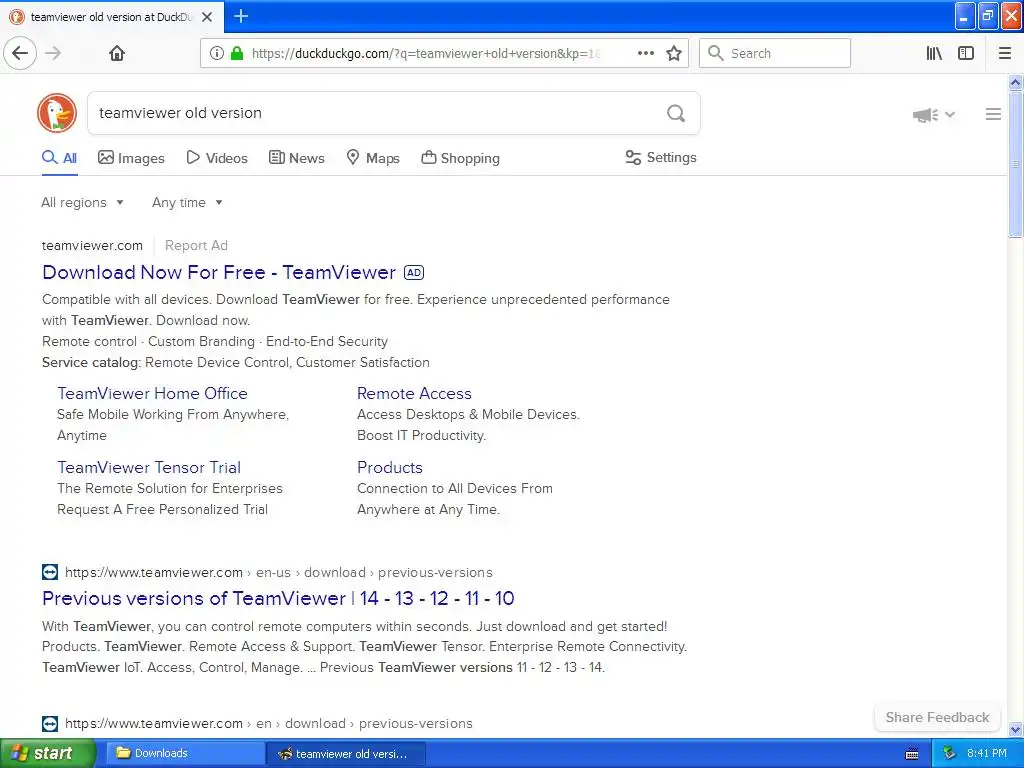Click the vertical scrollbar thumb
The width and height of the screenshot is (1024, 768).
pyautogui.click(x=1016, y=164)
